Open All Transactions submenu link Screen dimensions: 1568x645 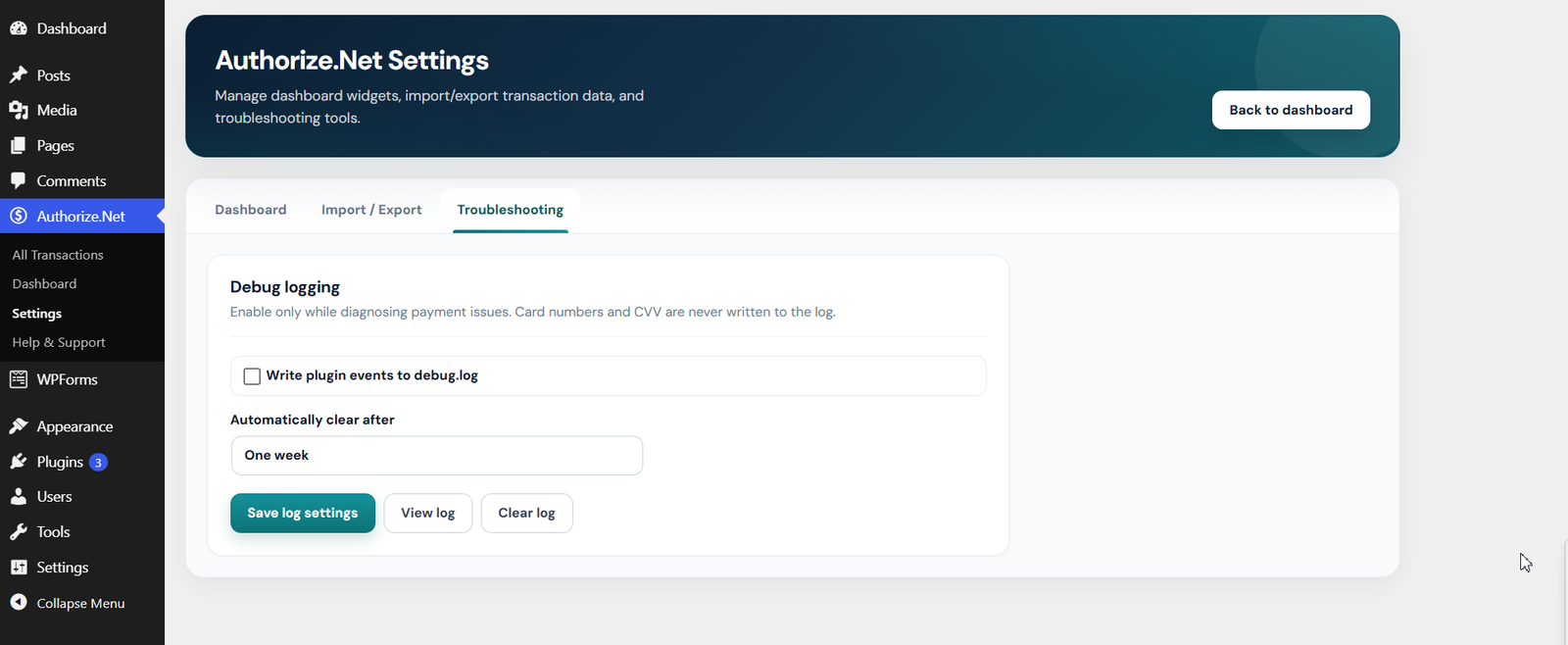pos(58,255)
